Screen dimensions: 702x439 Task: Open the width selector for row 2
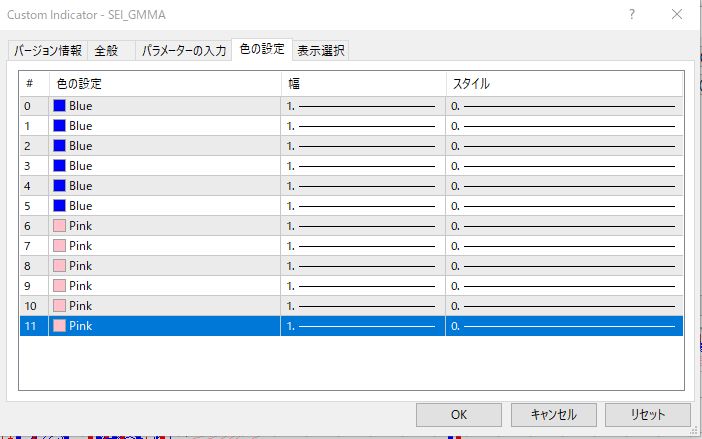coord(363,146)
